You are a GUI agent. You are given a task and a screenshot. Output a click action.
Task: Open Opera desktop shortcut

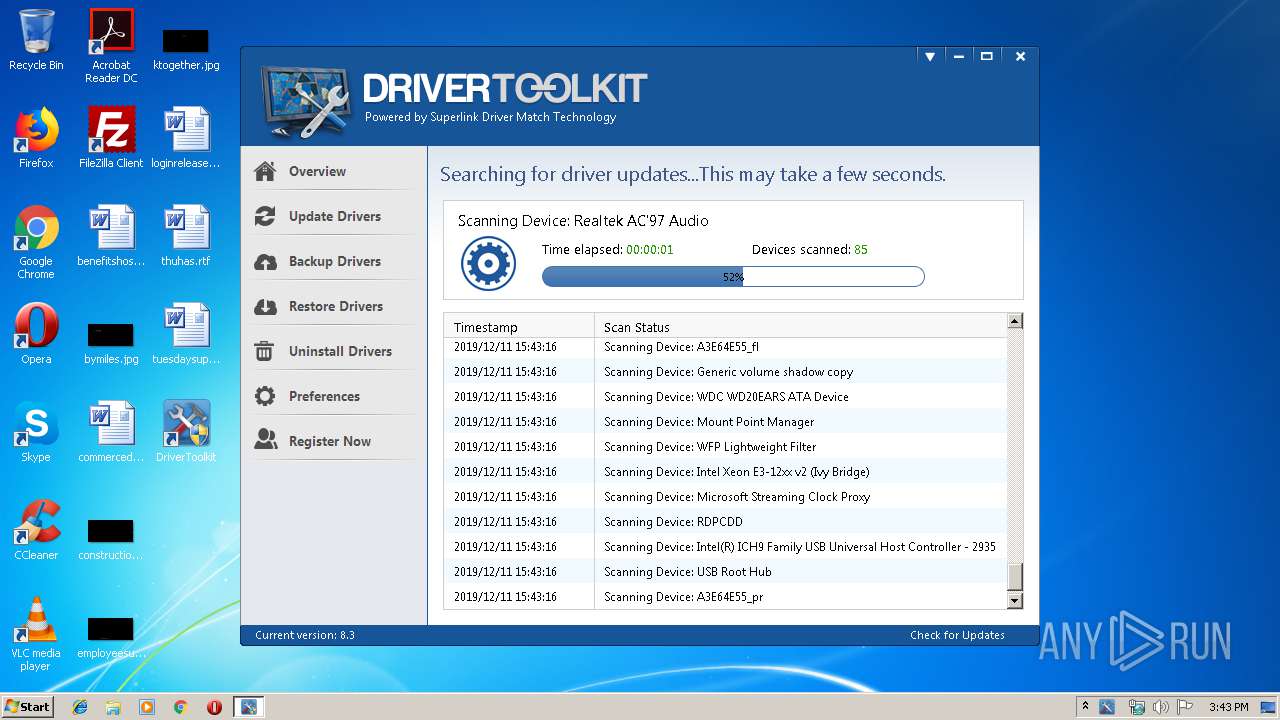point(36,334)
